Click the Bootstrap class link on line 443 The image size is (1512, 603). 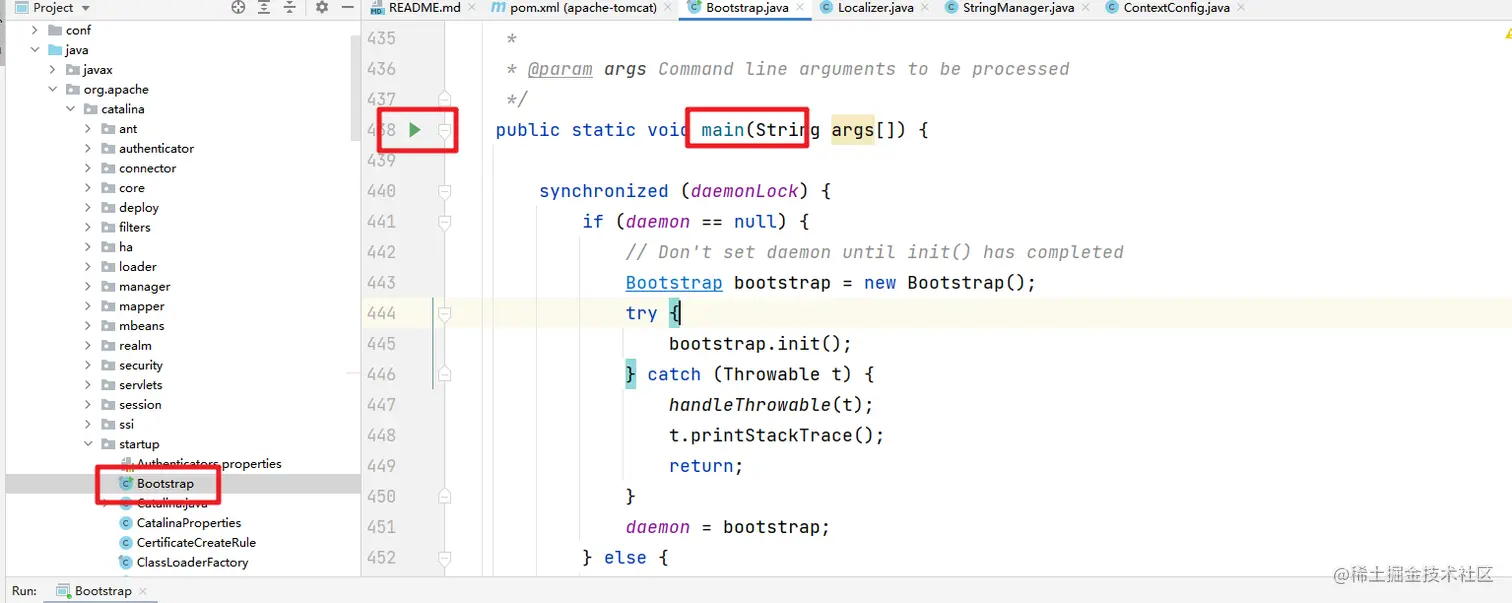674,283
